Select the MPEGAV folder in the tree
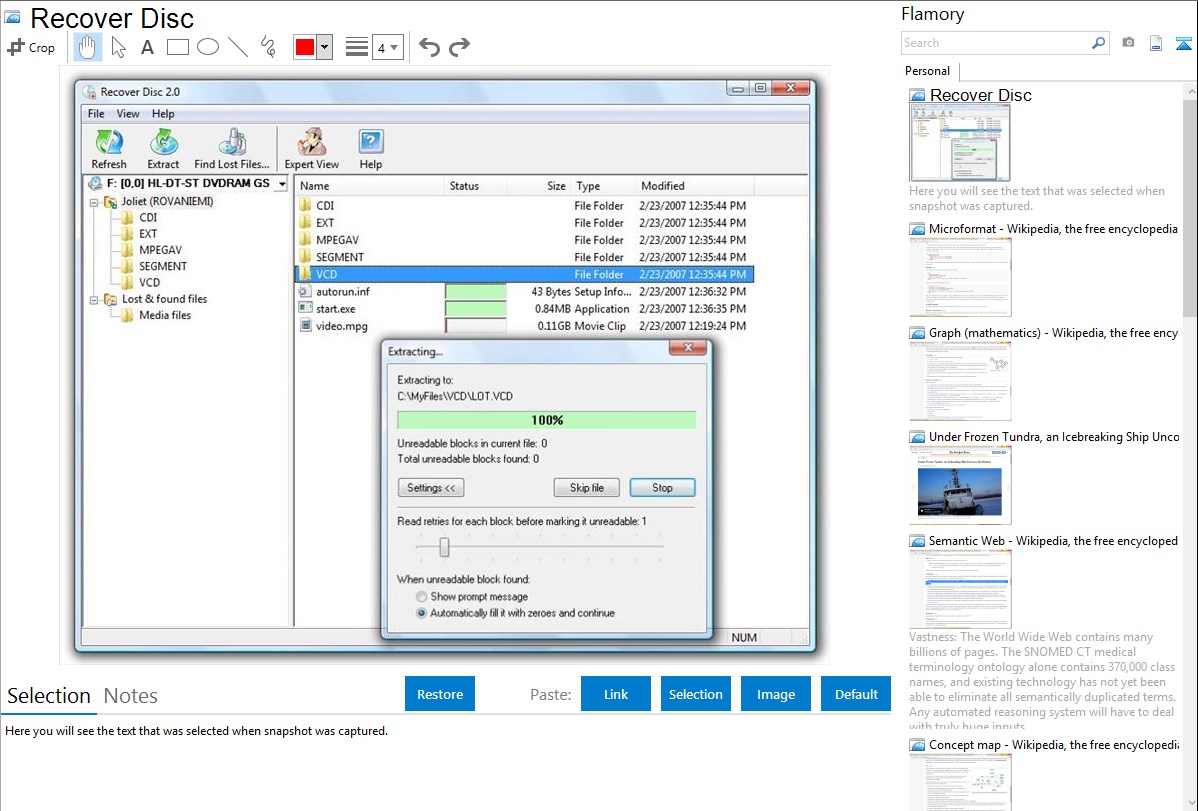Screen dimensions: 1198x811 pyautogui.click(x=160, y=250)
